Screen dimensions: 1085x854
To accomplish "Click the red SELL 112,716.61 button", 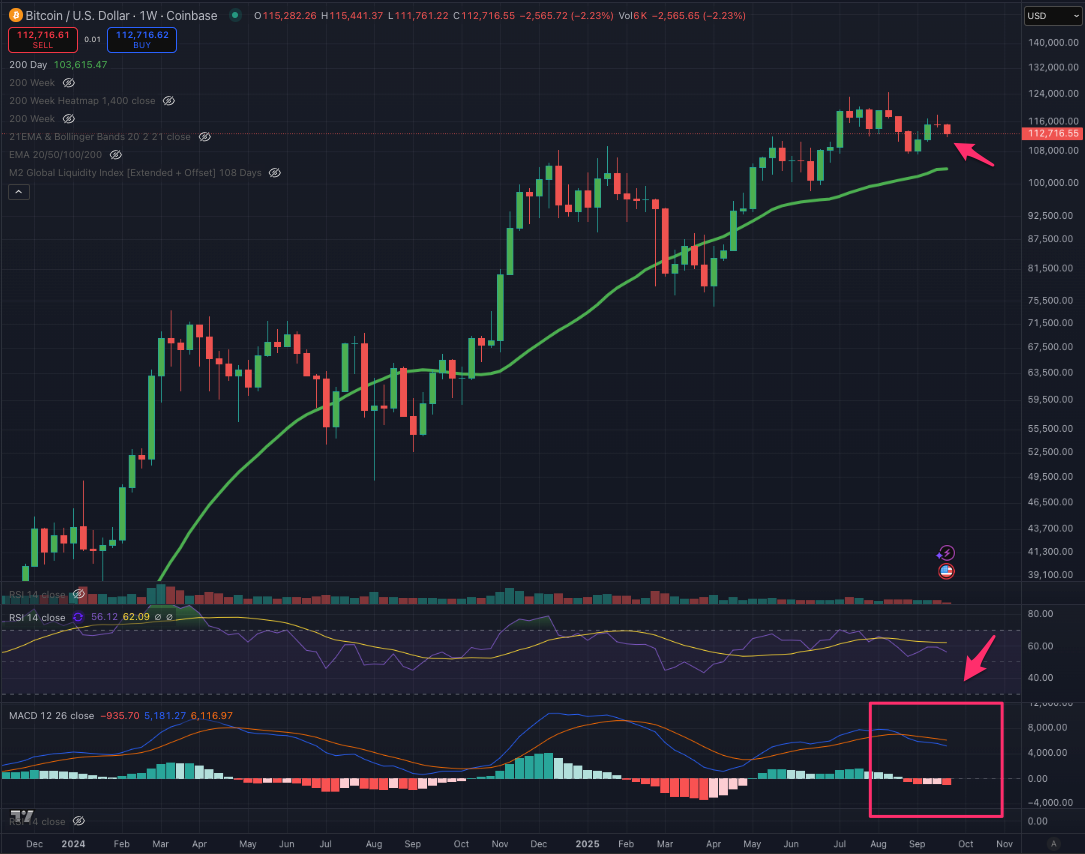I will click(43, 39).
